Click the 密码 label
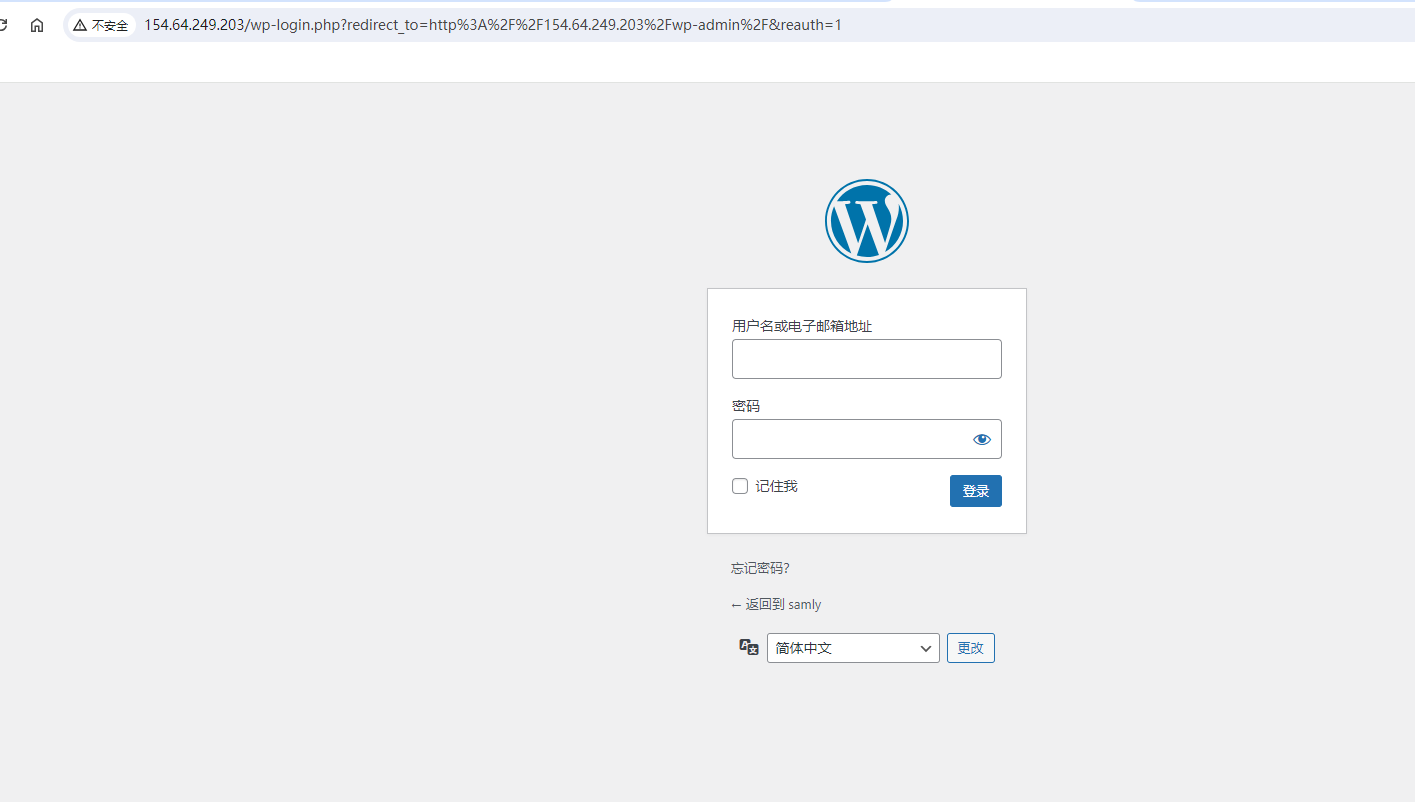 [x=746, y=406]
